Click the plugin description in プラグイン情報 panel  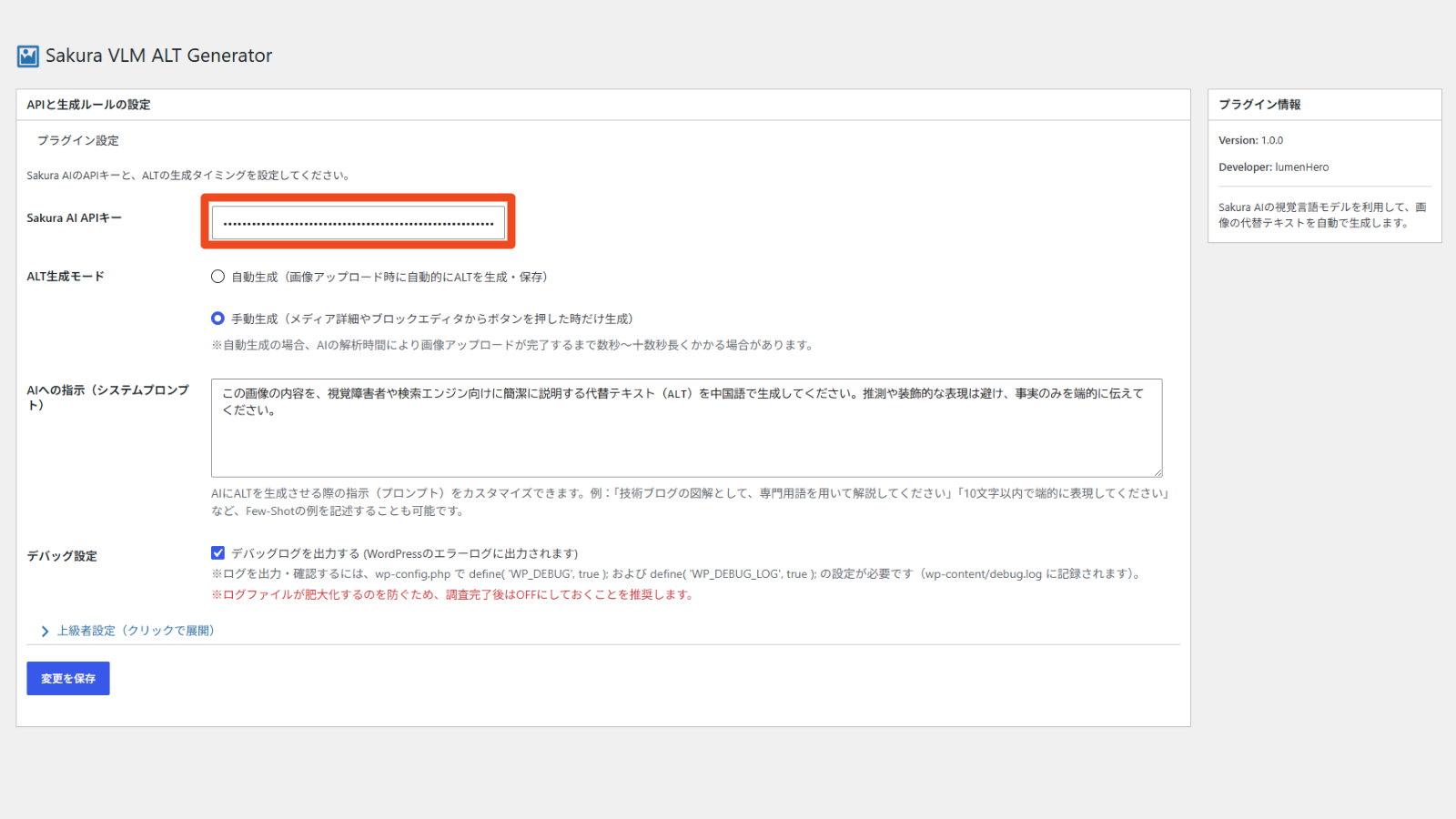pos(1322,215)
